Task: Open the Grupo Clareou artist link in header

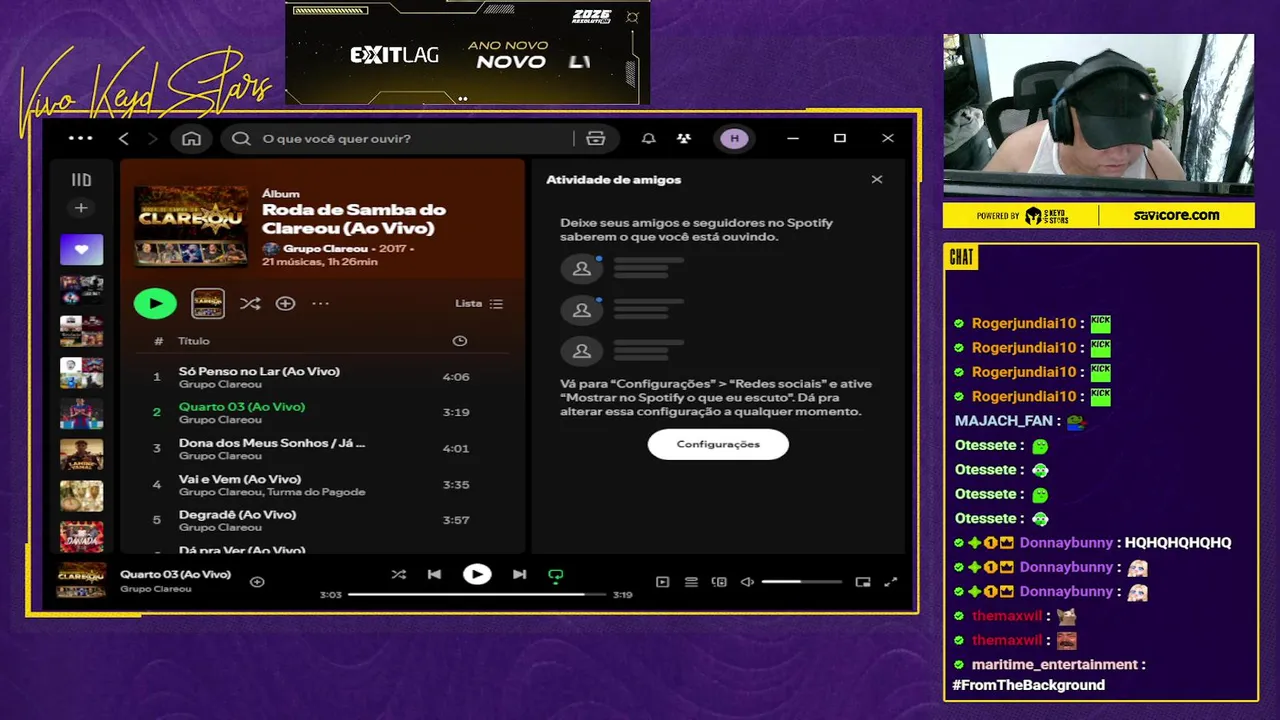Action: click(x=325, y=248)
